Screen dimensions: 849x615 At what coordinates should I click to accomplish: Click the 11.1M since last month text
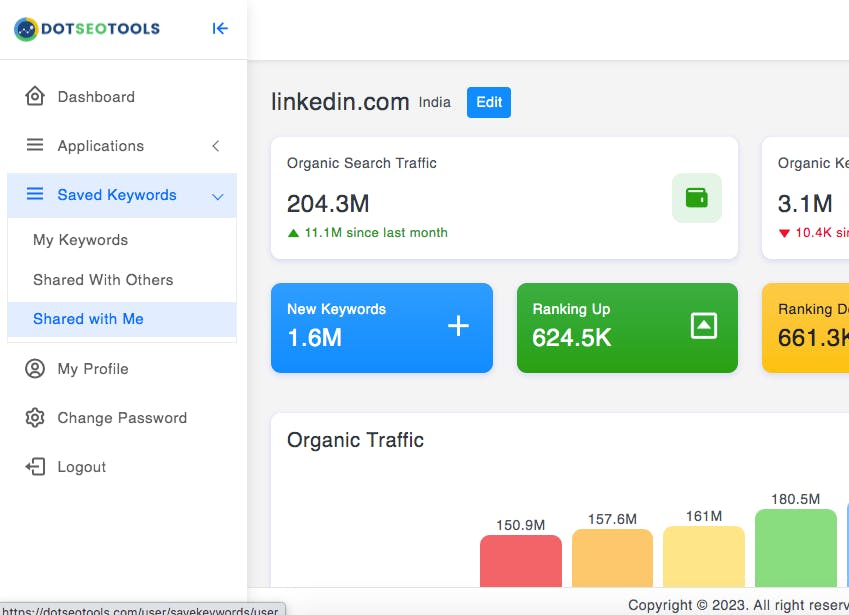click(x=376, y=233)
